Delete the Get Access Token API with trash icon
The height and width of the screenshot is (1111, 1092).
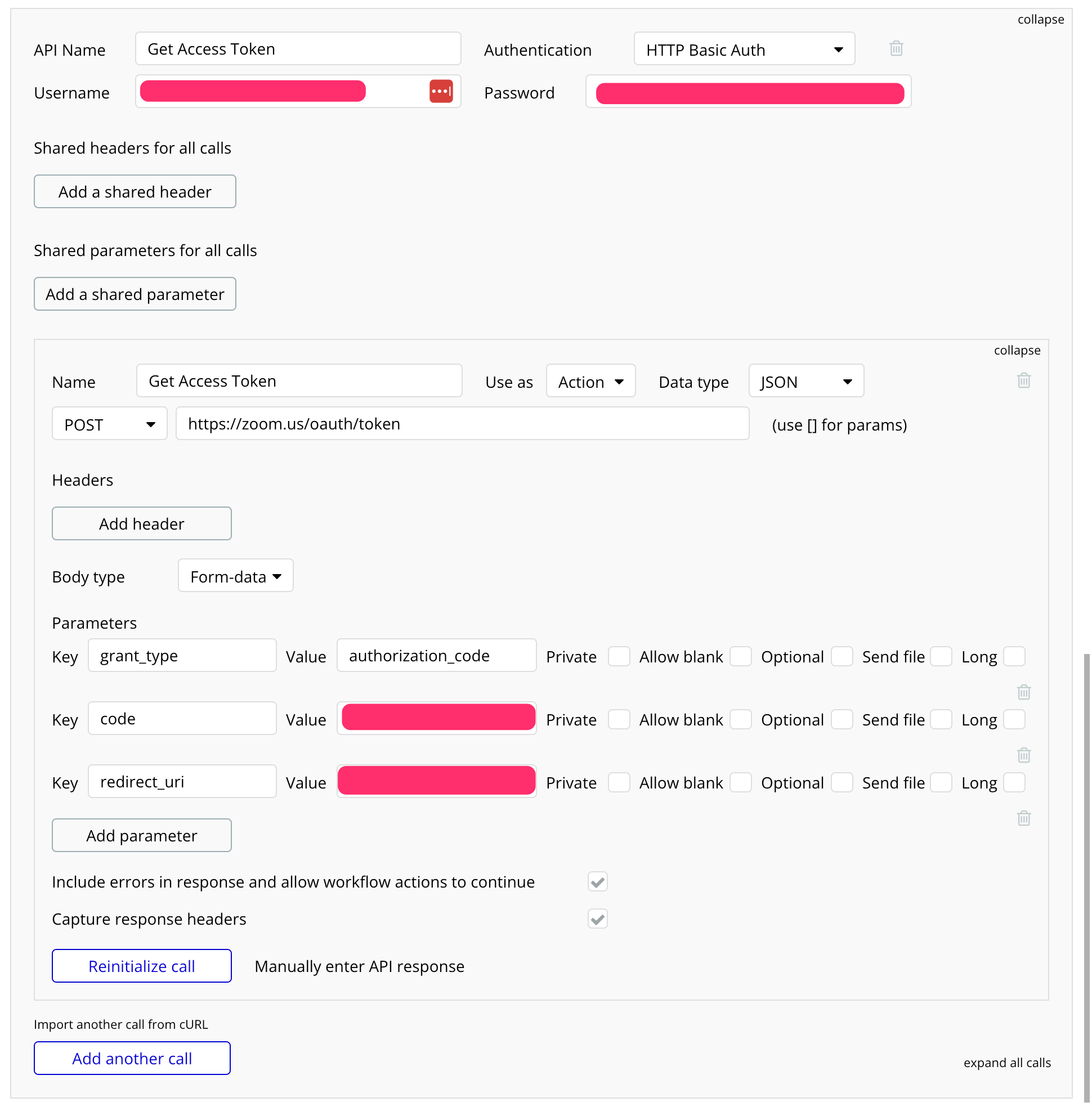(896, 48)
